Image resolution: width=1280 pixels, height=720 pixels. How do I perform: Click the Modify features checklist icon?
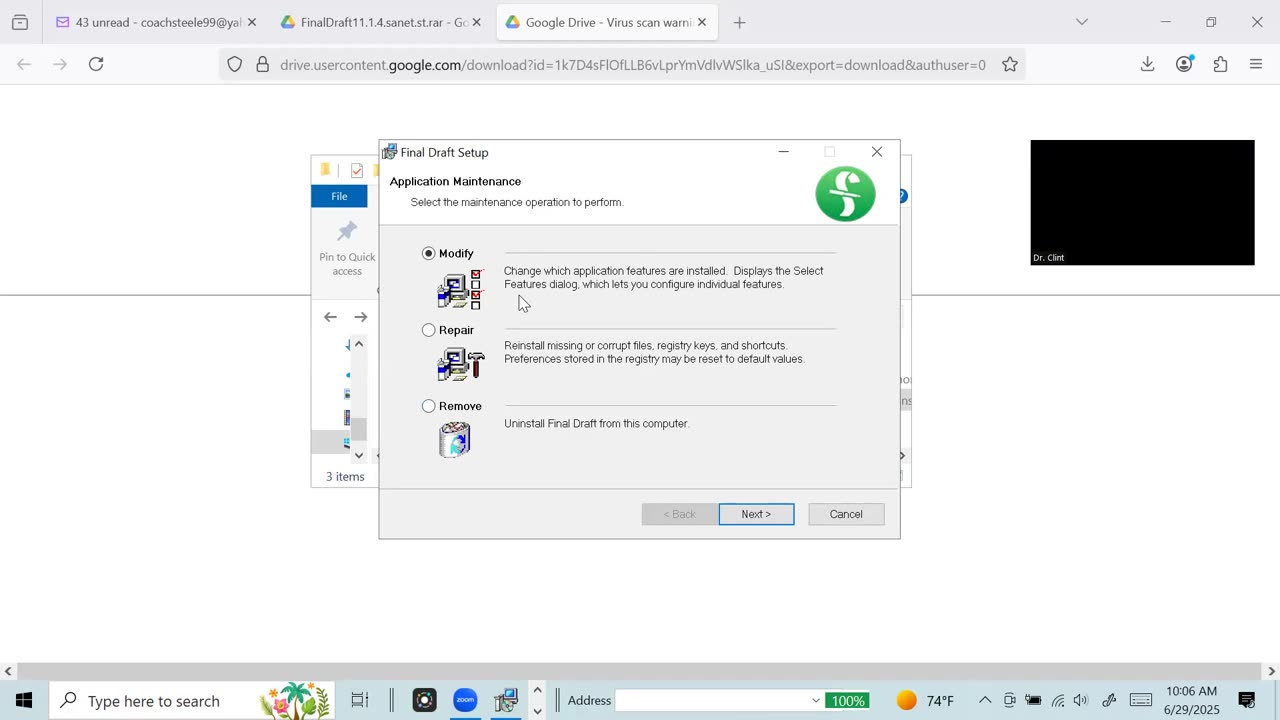click(x=460, y=290)
